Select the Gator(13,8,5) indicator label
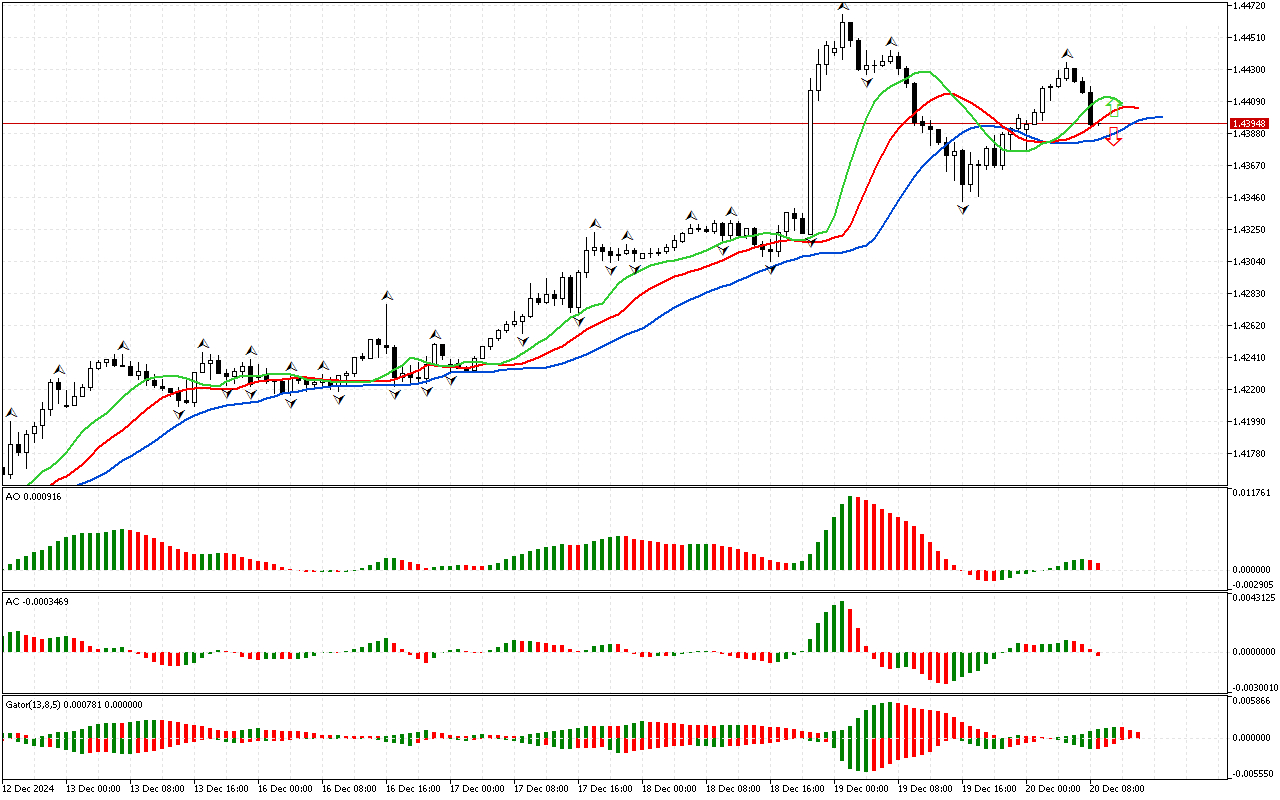 click(x=74, y=704)
